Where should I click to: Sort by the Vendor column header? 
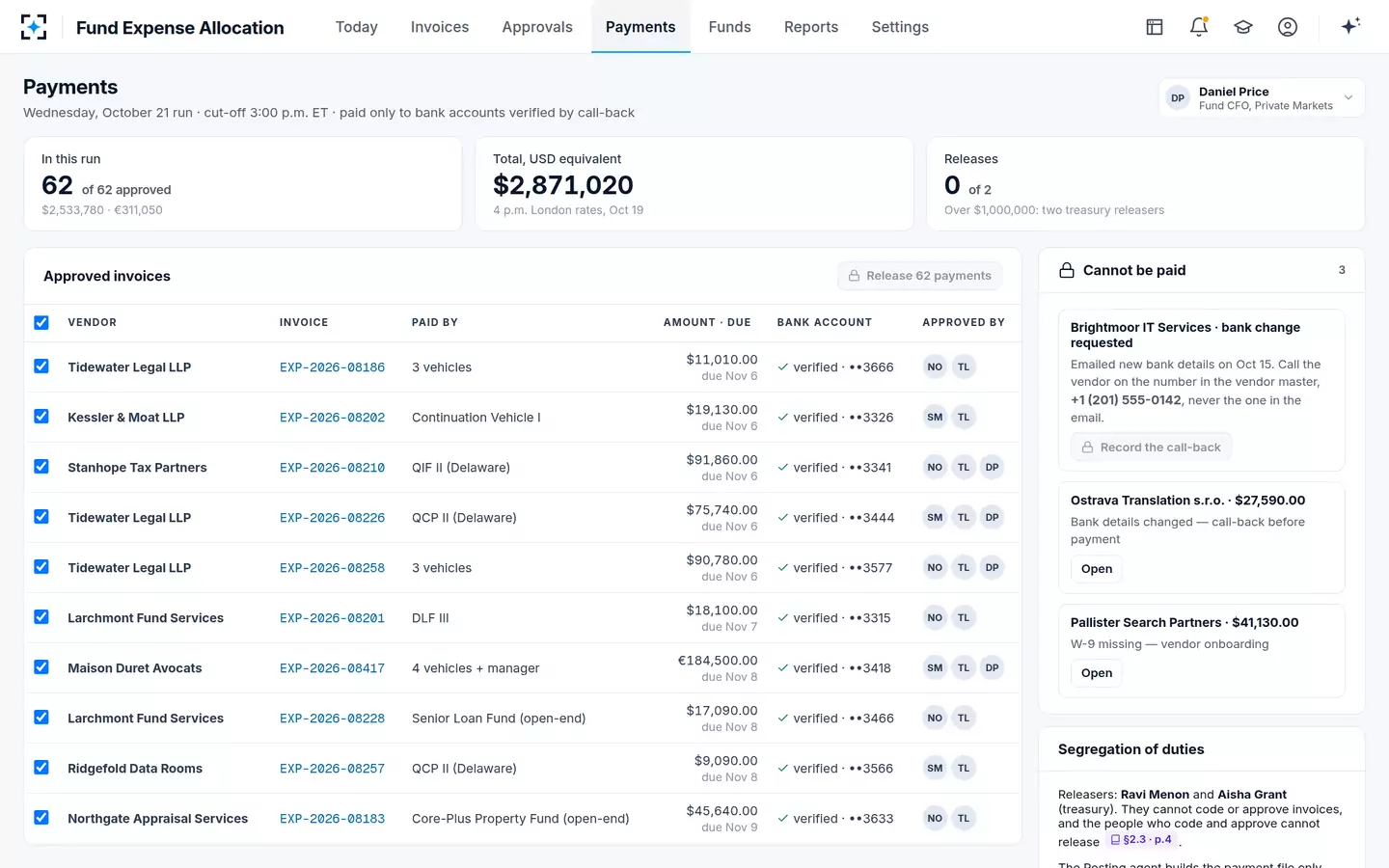[x=93, y=322]
